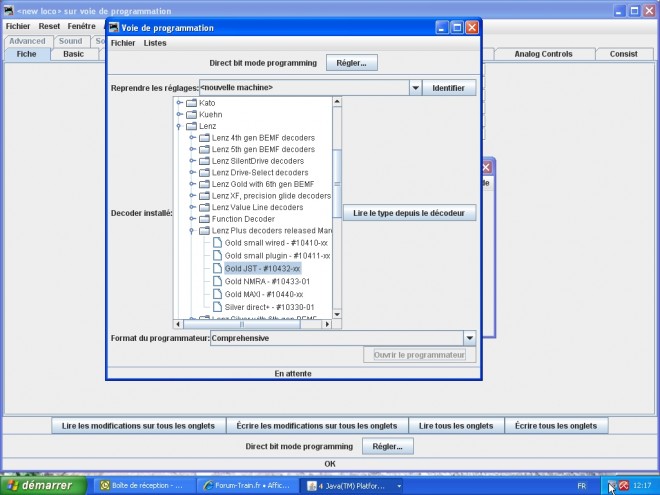Open Reset menu in main window
The height and width of the screenshot is (495, 660).
coord(49,26)
